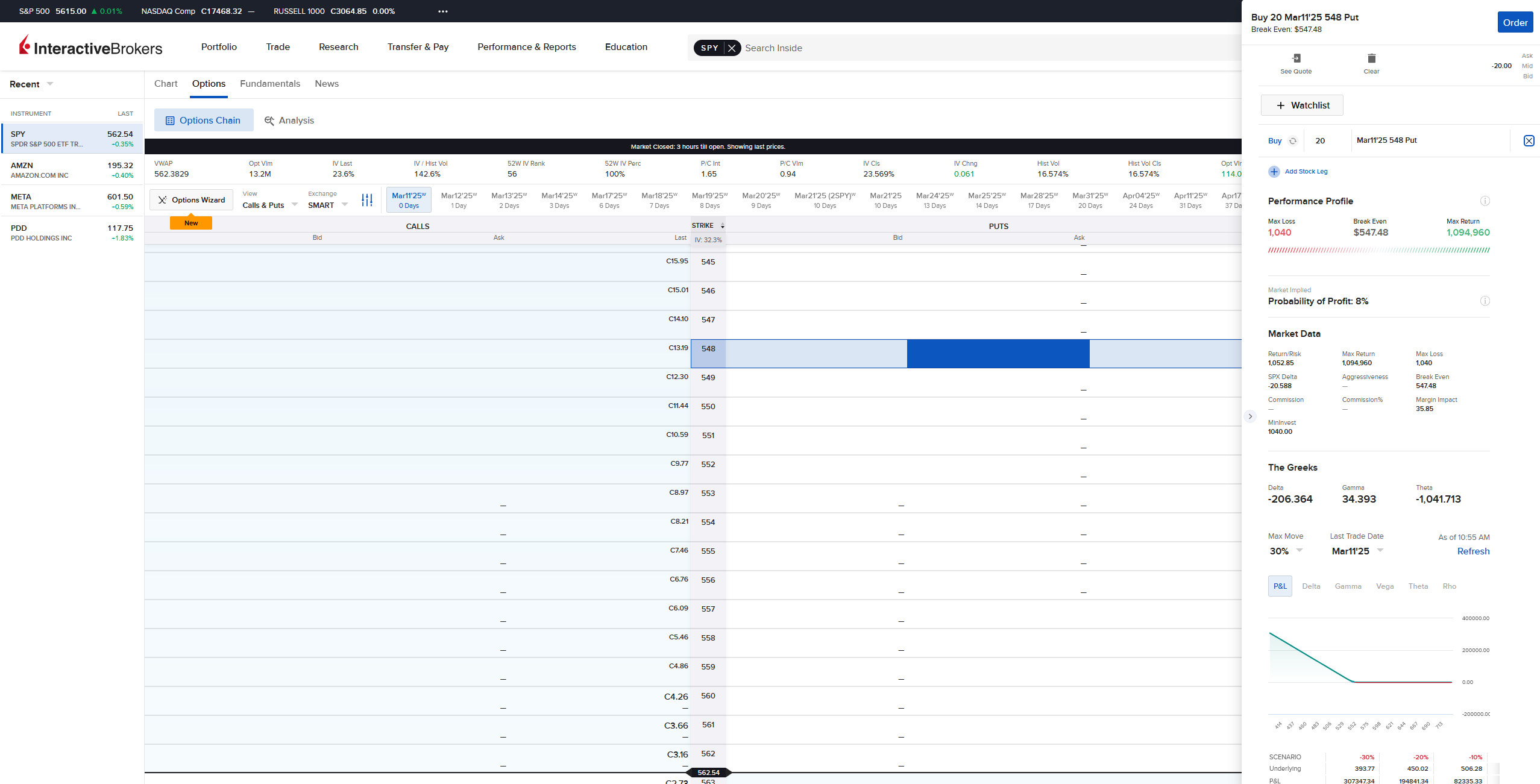
Task: Select SPY in the instrument list
Action: [x=72, y=139]
